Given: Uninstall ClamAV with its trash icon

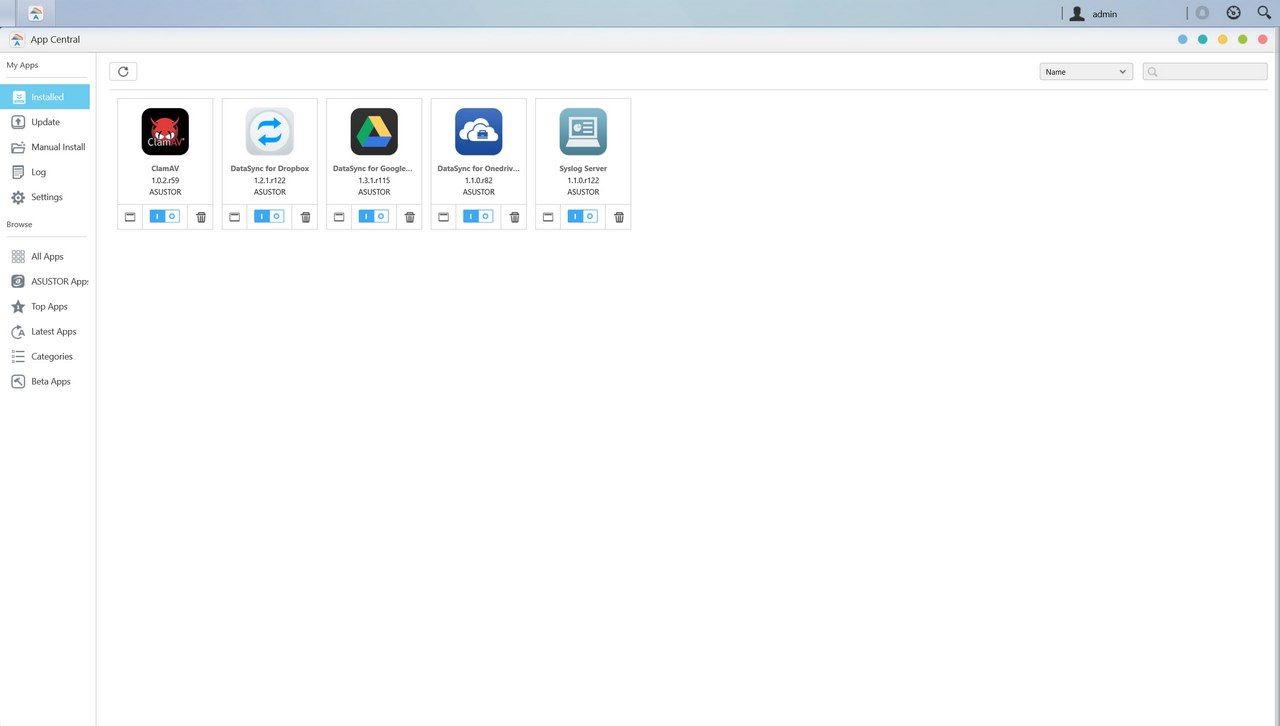Looking at the screenshot, I should click(x=201, y=217).
